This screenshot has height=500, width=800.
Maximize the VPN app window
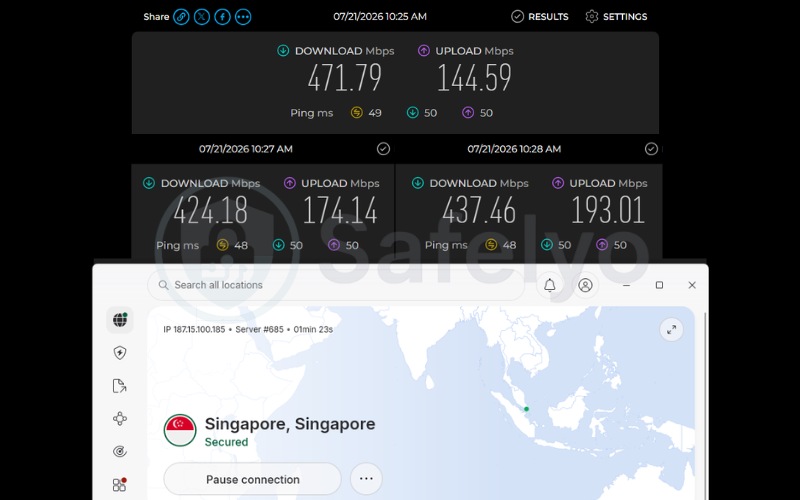tap(659, 285)
